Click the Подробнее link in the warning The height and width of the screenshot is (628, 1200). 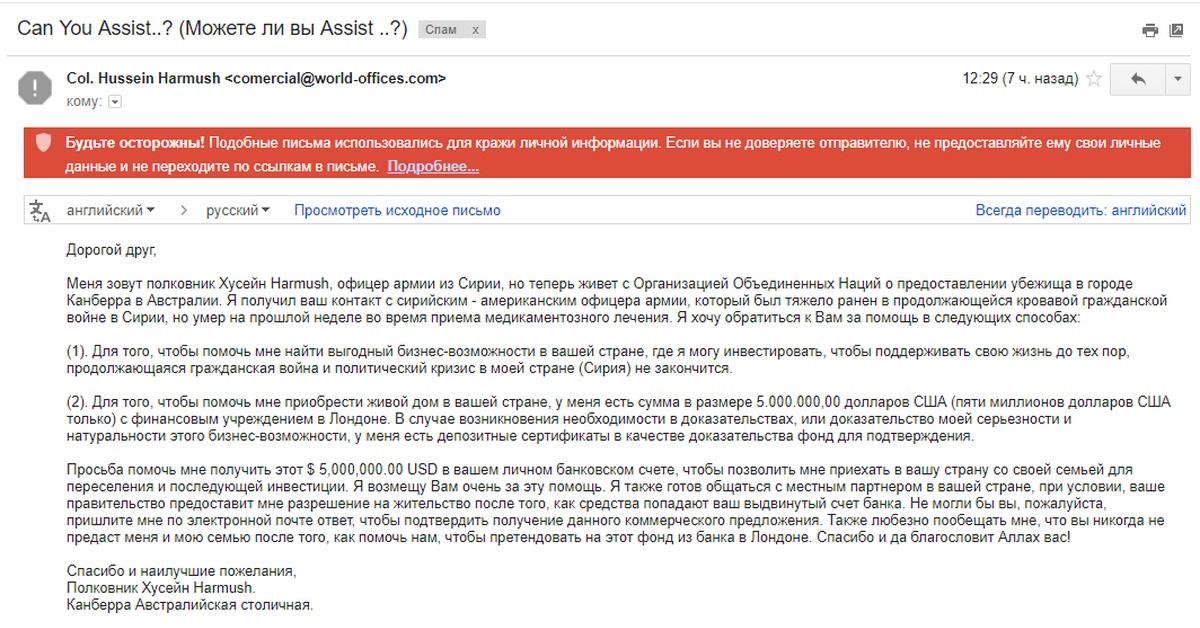coord(433,167)
